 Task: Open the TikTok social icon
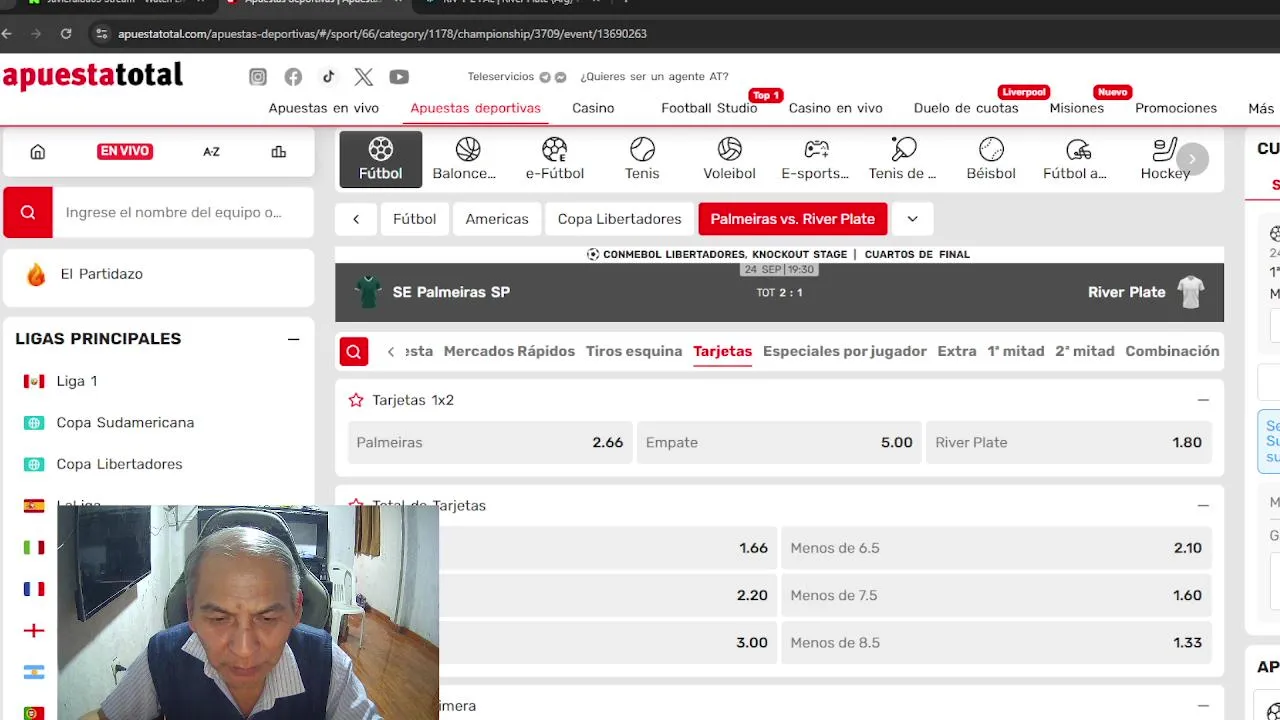point(328,77)
